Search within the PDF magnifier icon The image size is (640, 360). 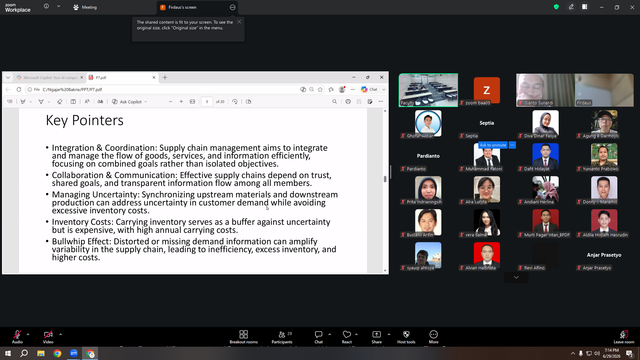(334, 102)
